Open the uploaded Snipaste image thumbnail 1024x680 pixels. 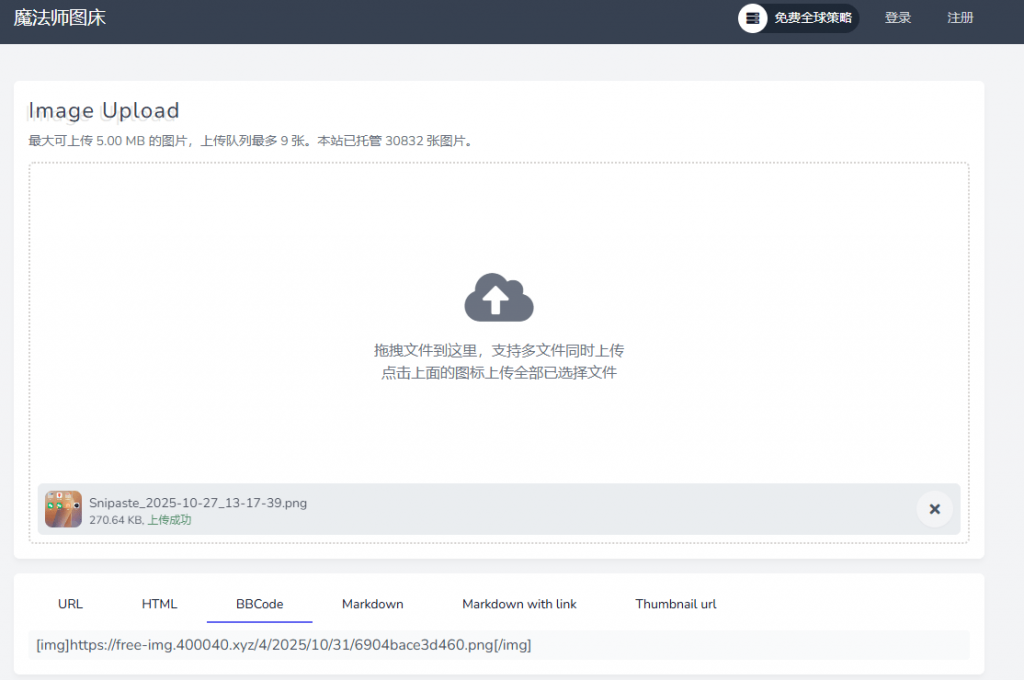63,509
